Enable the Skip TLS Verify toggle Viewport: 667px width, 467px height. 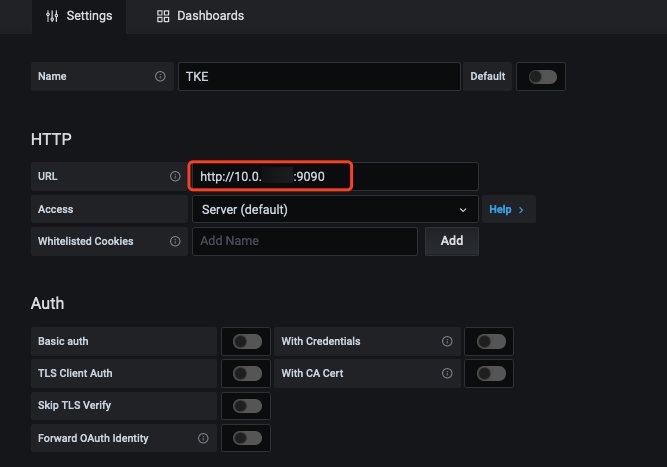[x=247, y=405]
